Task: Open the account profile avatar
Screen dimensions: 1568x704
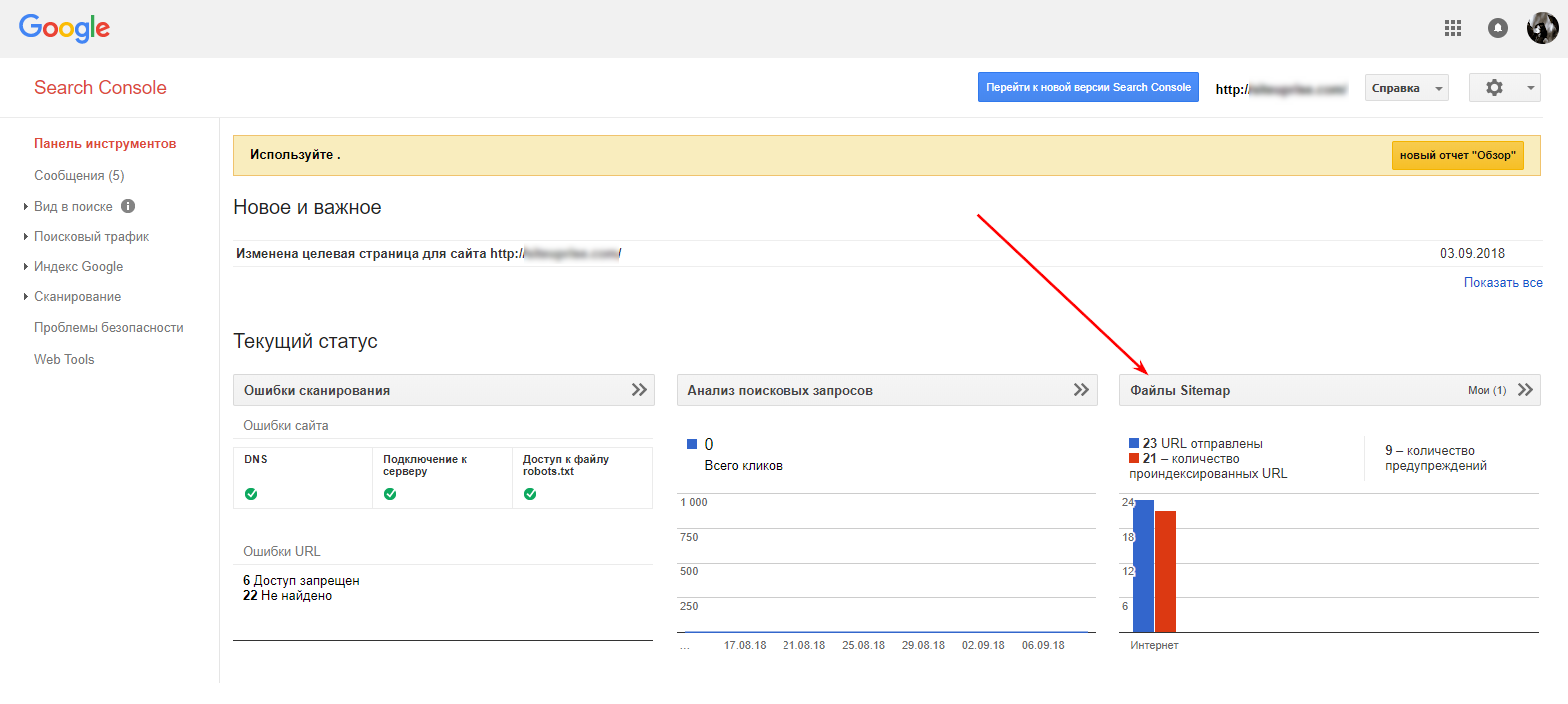Action: coord(1543,28)
